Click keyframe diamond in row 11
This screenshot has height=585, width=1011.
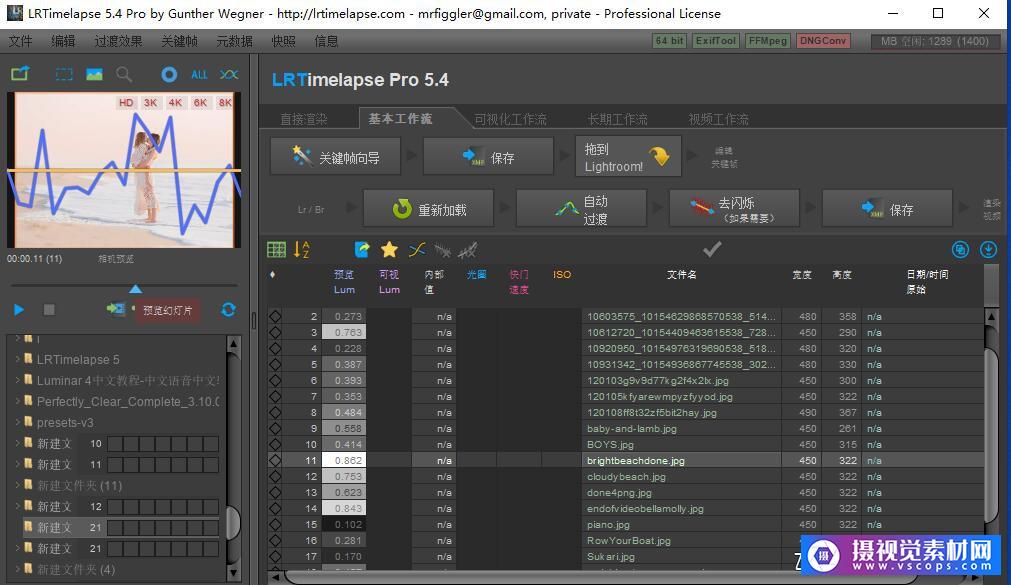[275, 461]
